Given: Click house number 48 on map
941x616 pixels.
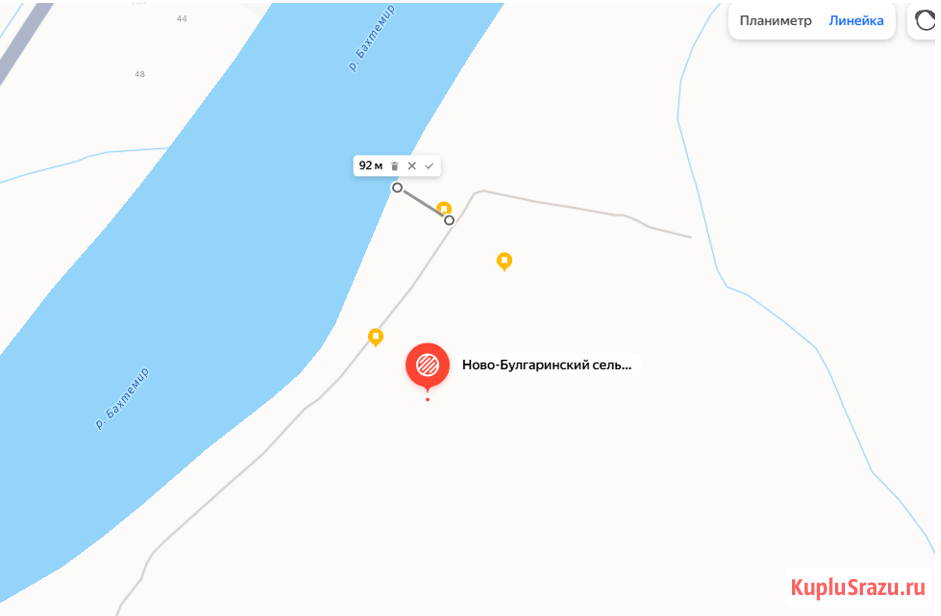Looking at the screenshot, I should point(140,74).
